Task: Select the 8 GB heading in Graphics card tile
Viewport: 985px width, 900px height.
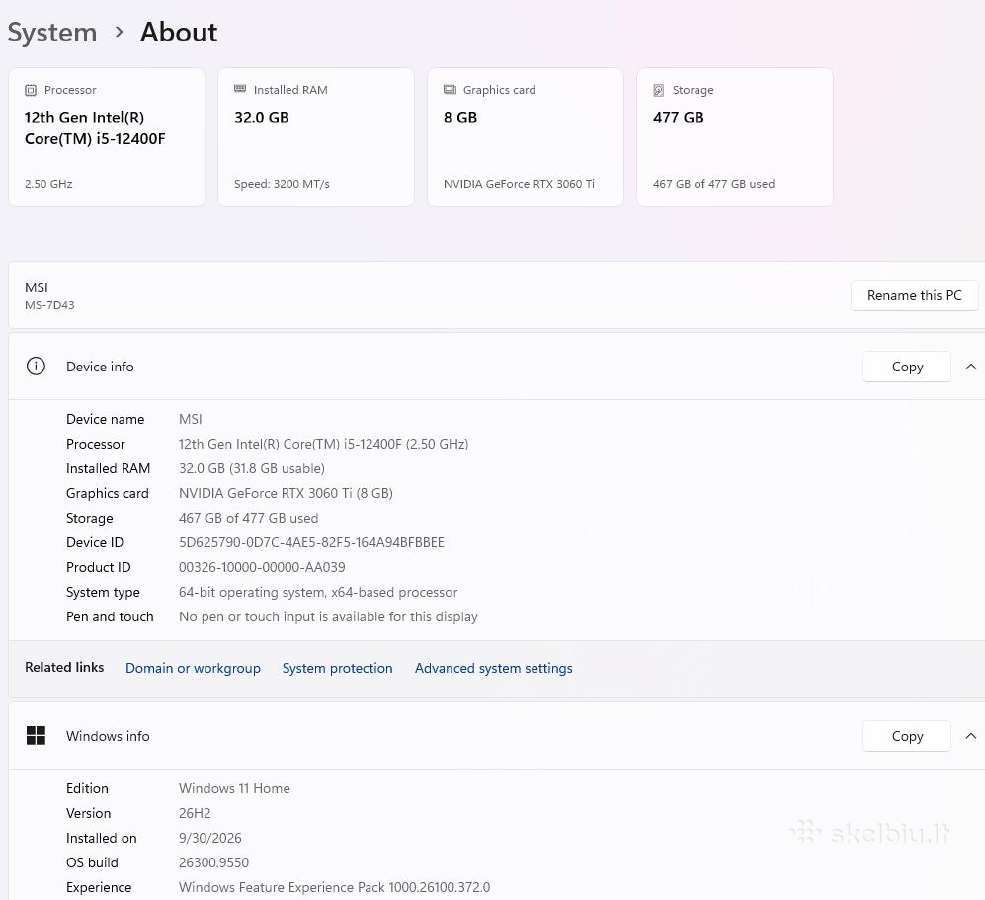Action: pos(460,117)
